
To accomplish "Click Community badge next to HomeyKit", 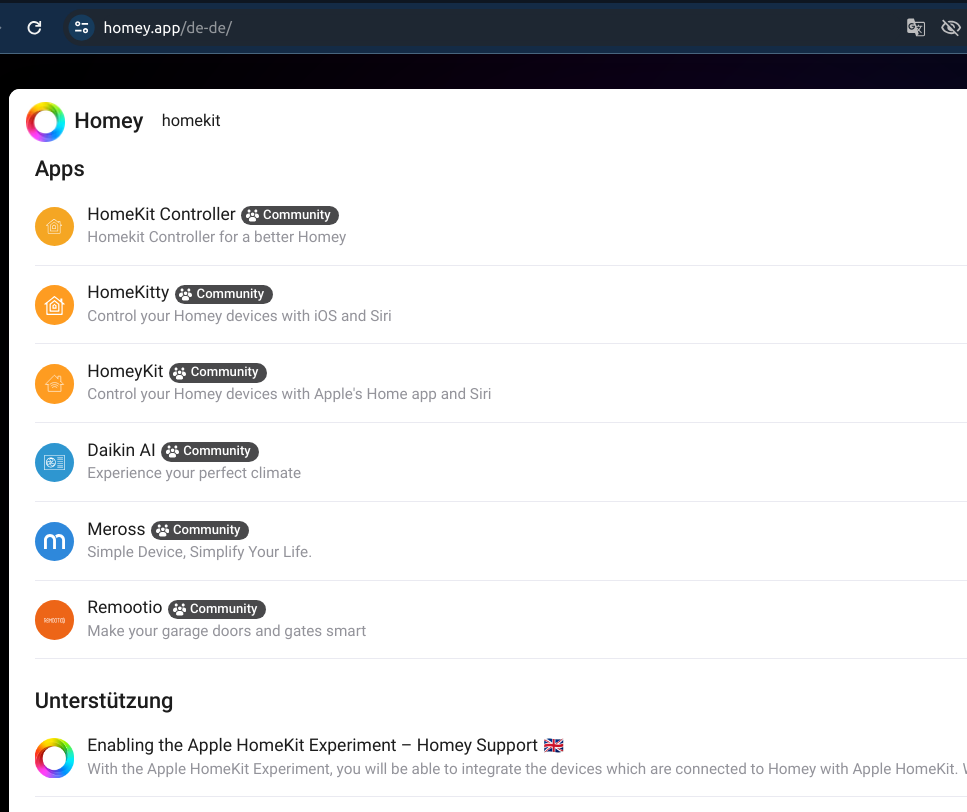I will (x=218, y=372).
